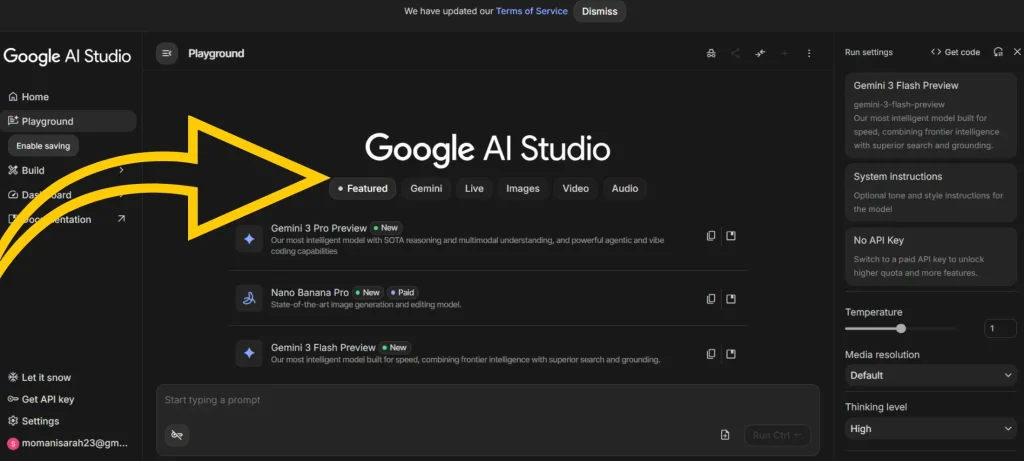Click the Nano Banana Pro banana icon
The image size is (1024, 461).
[249, 298]
